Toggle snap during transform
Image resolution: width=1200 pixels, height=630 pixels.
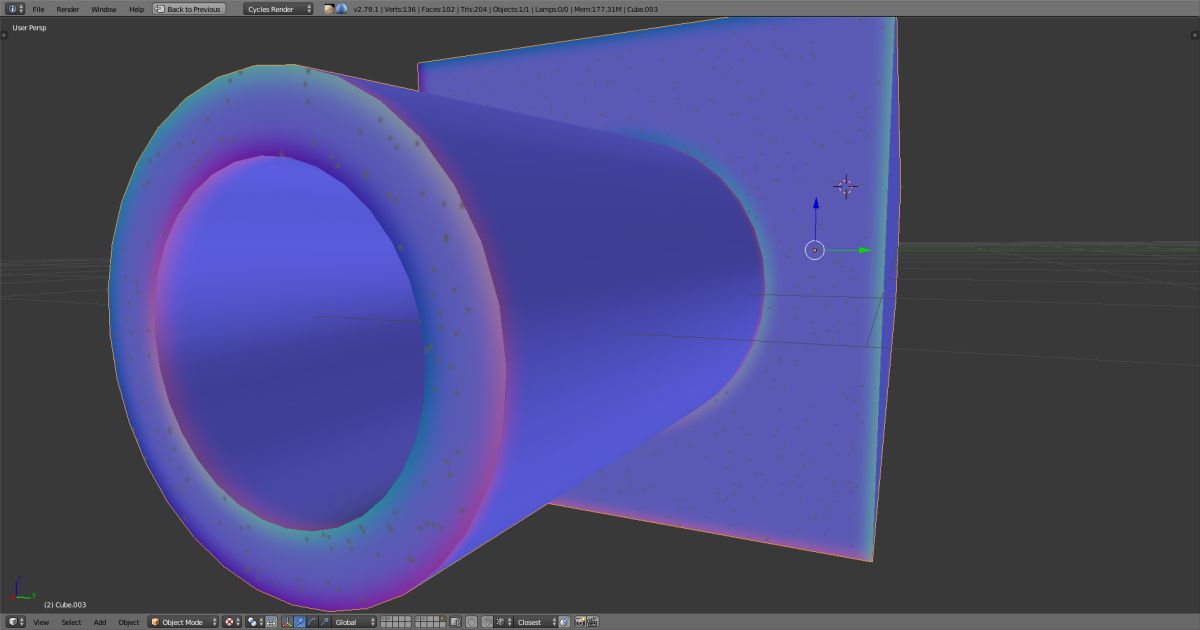click(487, 622)
